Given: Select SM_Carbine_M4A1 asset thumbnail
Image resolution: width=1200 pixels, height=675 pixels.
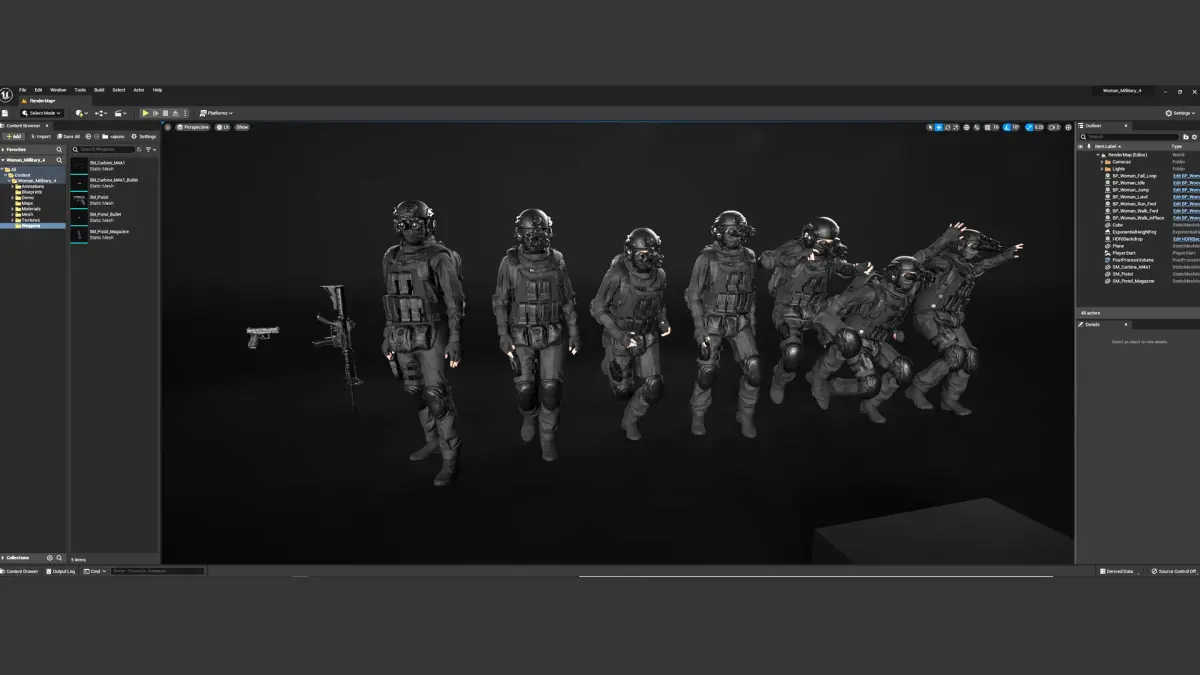Looking at the screenshot, I should 79,166.
